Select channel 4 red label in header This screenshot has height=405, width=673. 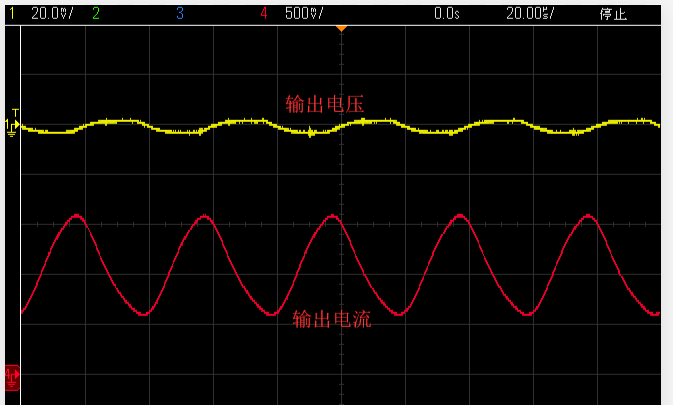pos(264,14)
